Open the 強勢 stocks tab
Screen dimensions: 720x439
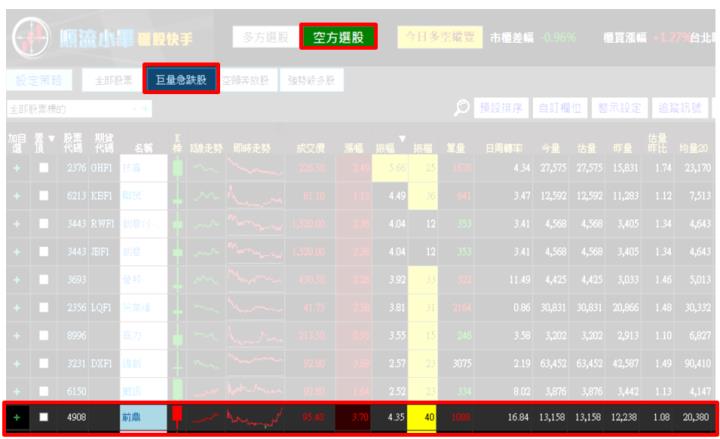pyautogui.click(x=311, y=80)
